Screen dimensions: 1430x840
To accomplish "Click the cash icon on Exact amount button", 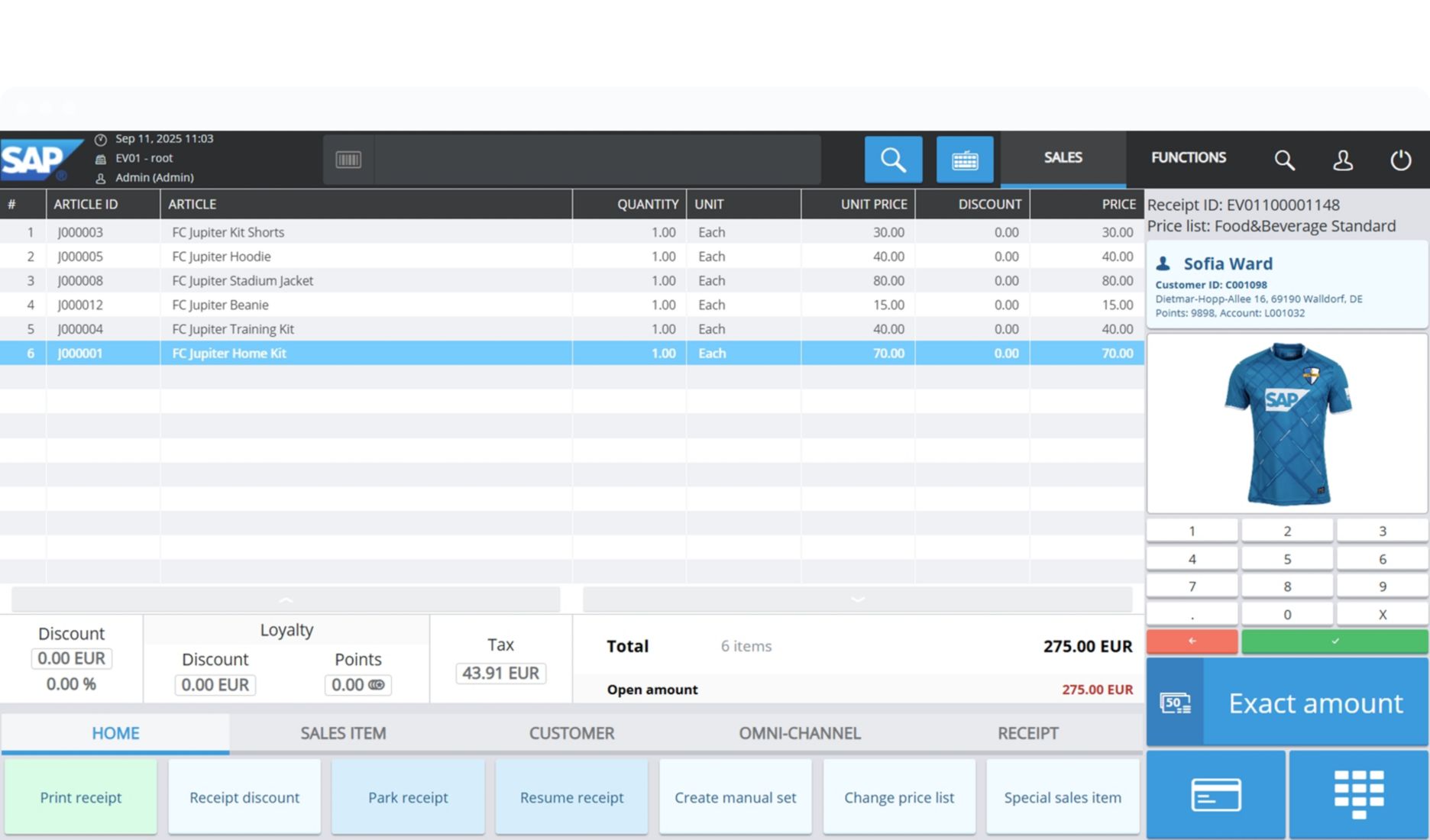I will [1174, 702].
